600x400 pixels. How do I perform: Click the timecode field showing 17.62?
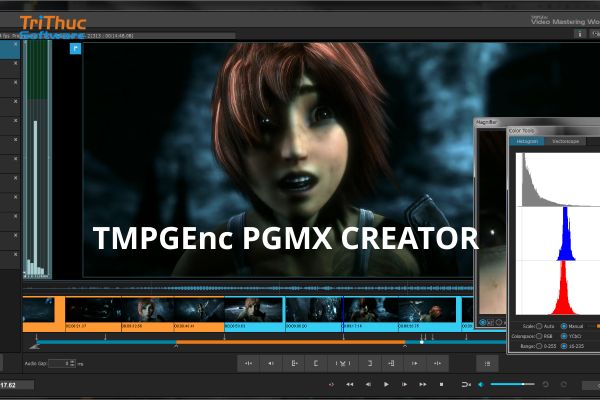tap(15, 385)
